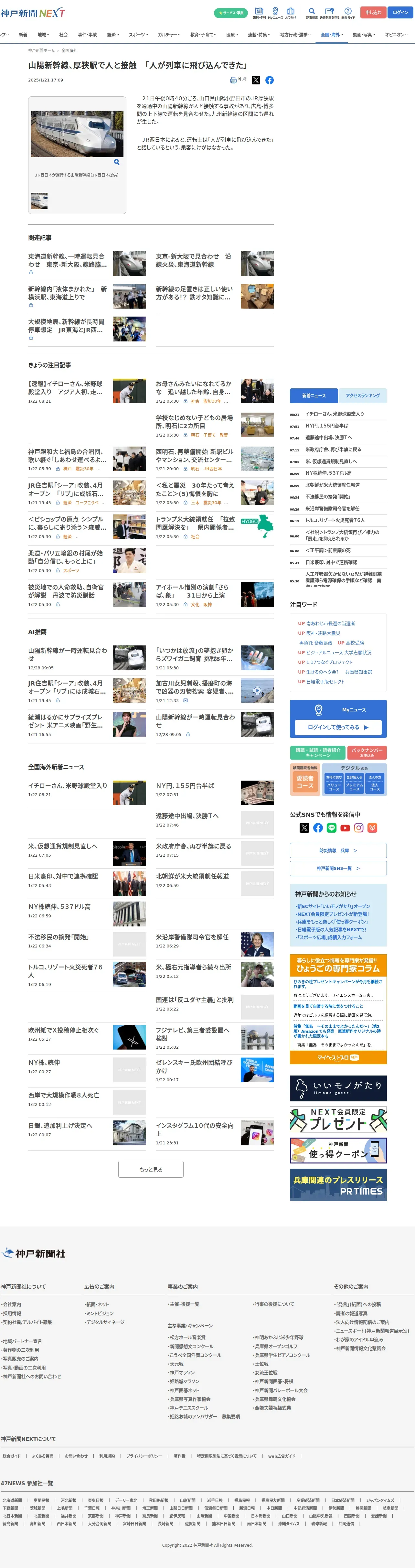415x1568 pixels.
Task: Click the 愛読者コース banner
Action: click(305, 782)
